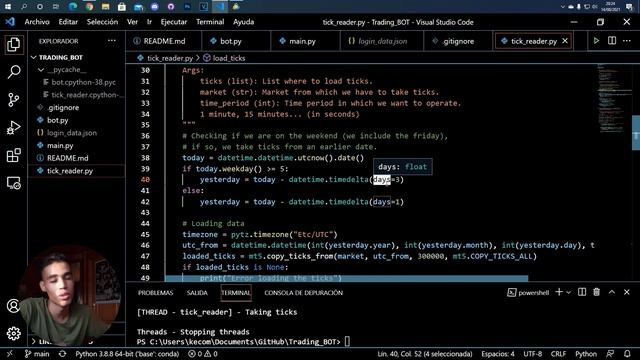Change line endings via CRLF indicator

(x=558, y=354)
